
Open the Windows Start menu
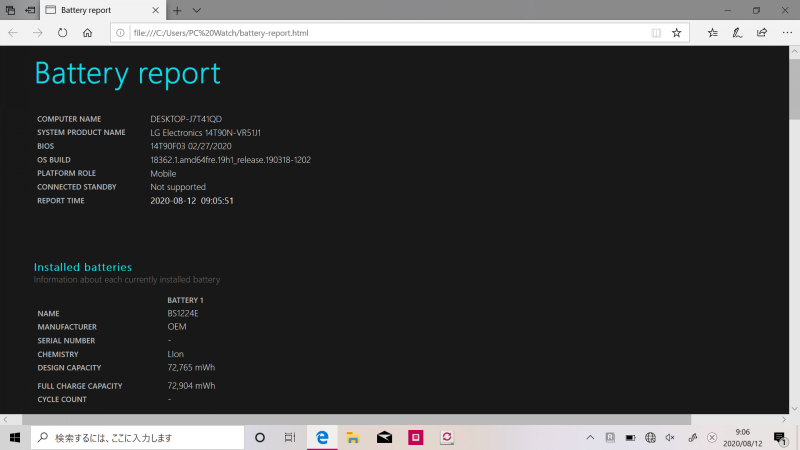(15, 437)
